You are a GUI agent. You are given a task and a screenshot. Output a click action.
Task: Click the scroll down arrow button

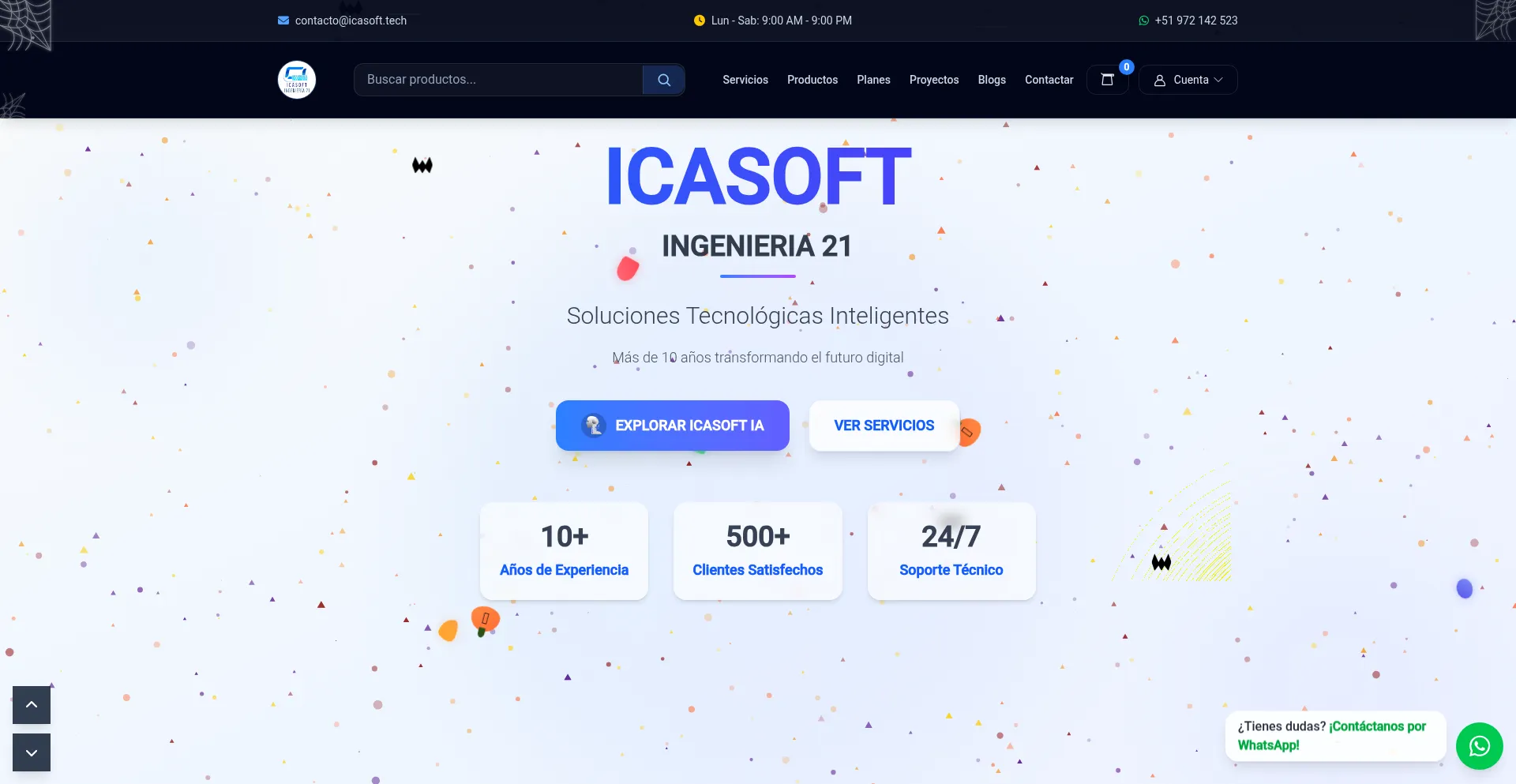point(32,752)
